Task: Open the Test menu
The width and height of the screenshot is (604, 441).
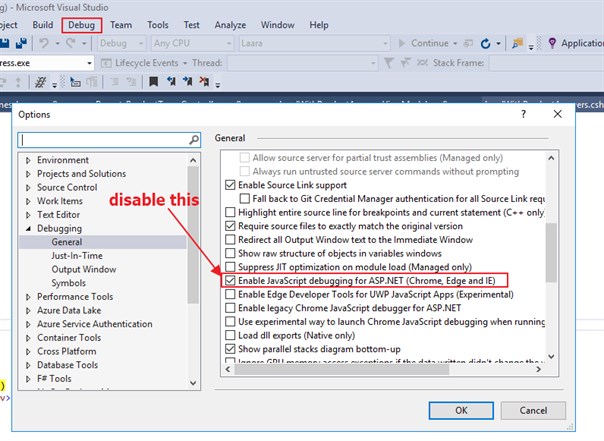Action: [191, 25]
